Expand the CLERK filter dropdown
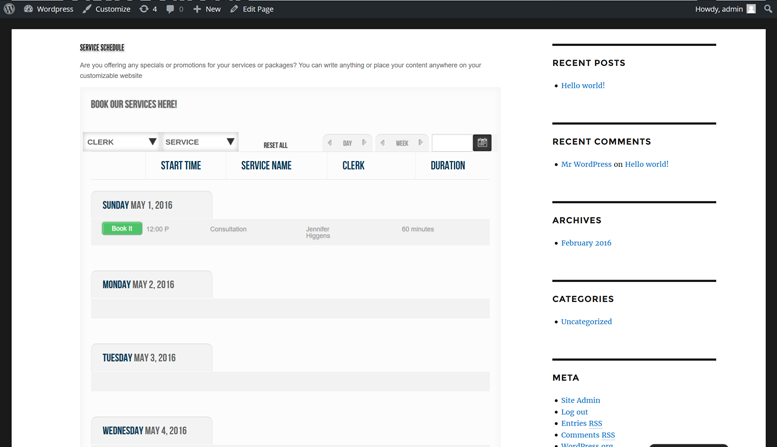 (x=121, y=142)
